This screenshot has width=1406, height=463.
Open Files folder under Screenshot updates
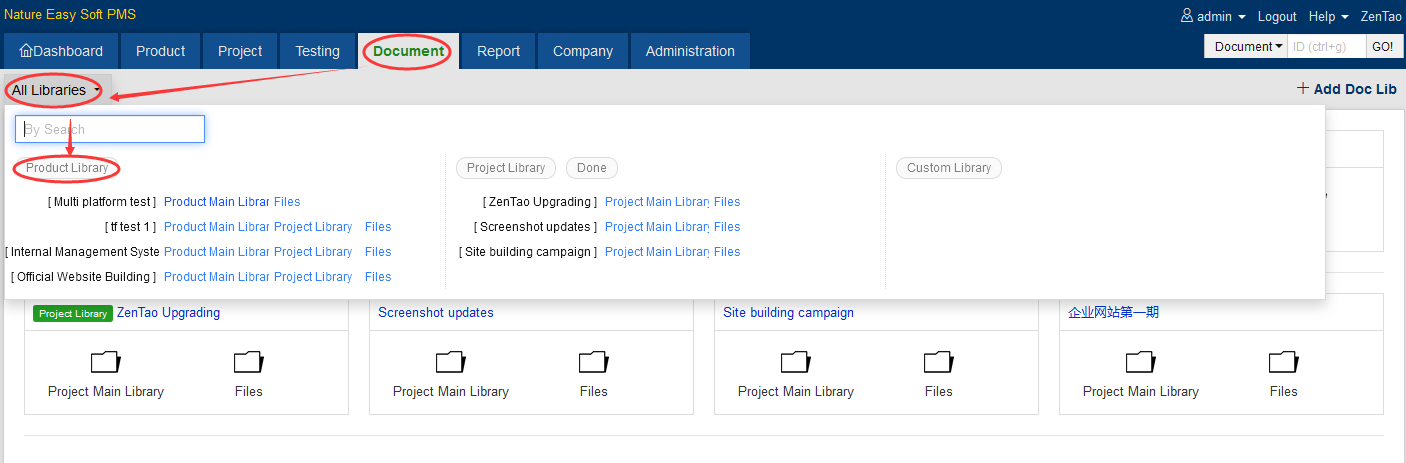[593, 362]
